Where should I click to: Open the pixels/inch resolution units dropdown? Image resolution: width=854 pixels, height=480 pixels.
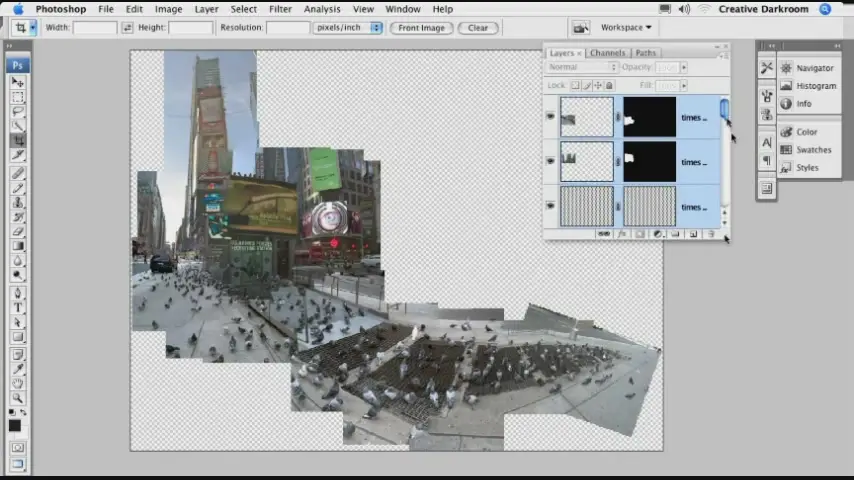[348, 28]
